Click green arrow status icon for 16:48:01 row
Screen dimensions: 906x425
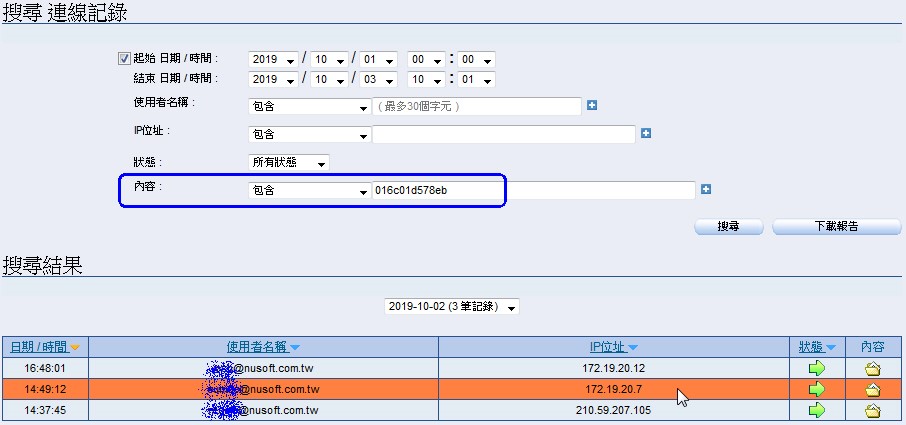tap(817, 369)
